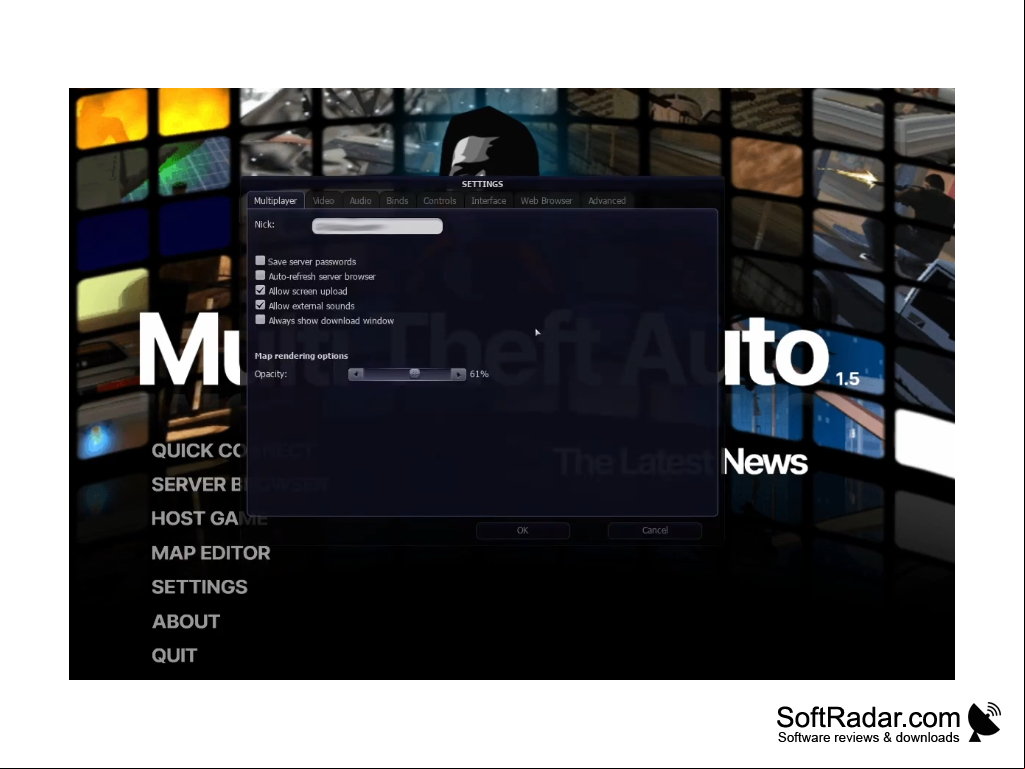This screenshot has height=769, width=1025.
Task: Open Quick Connect from main menu
Action: click(232, 451)
